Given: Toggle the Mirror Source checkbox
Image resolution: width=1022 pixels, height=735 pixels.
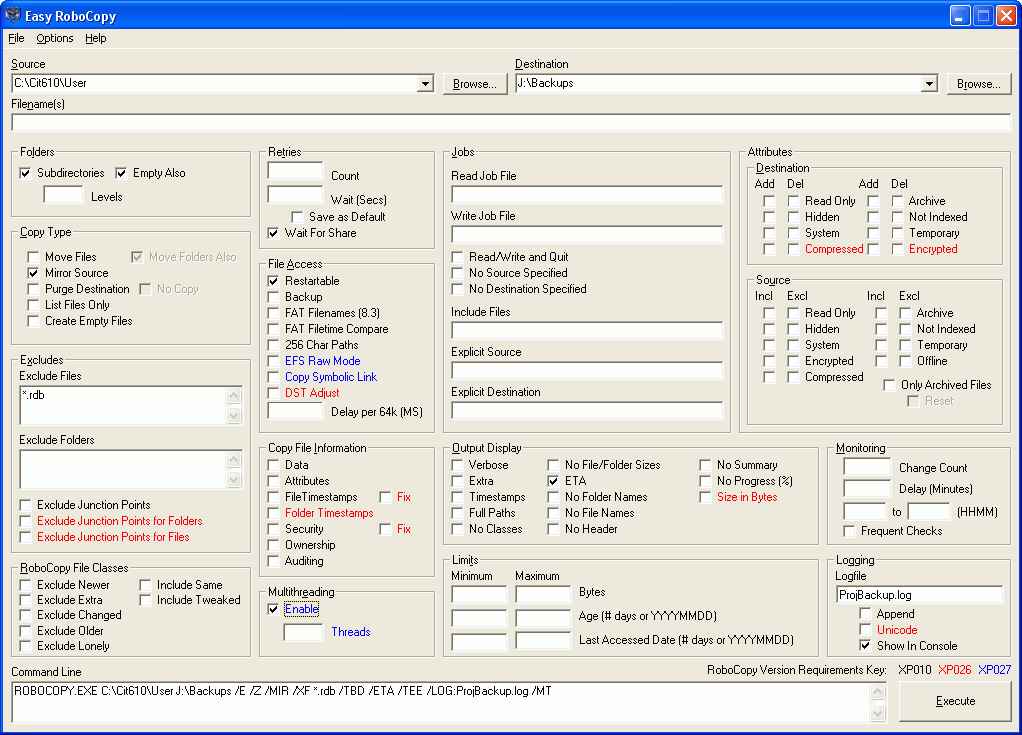Looking at the screenshot, I should click(33, 274).
